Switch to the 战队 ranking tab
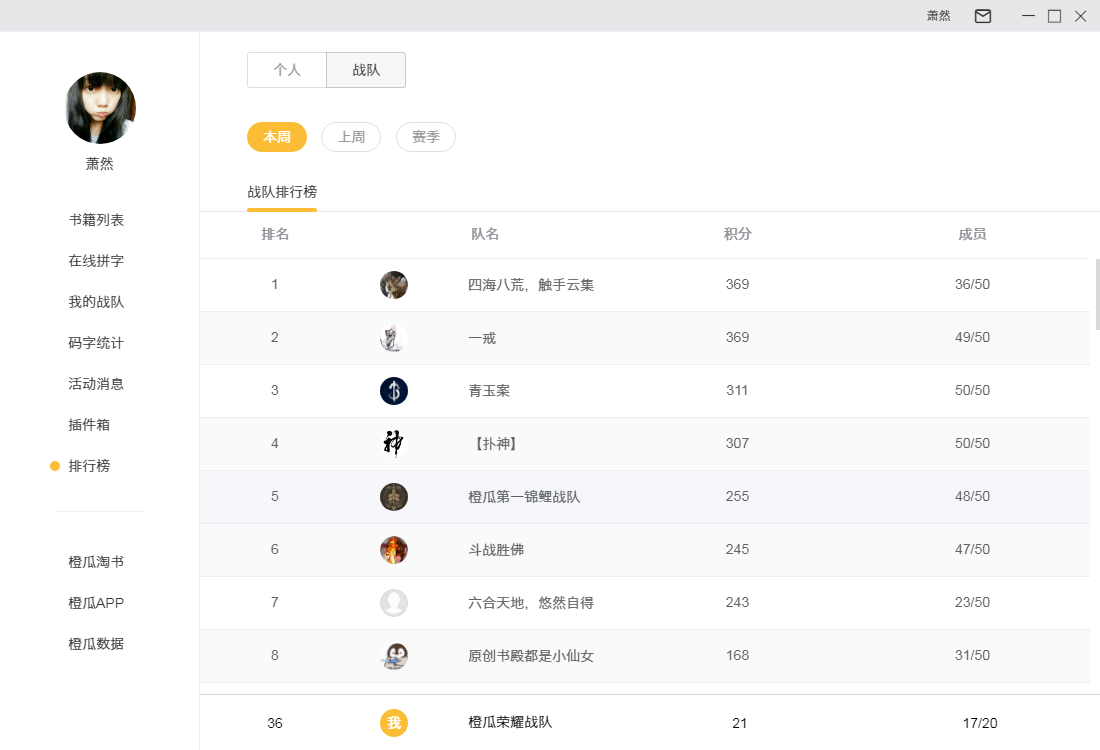The width and height of the screenshot is (1100, 750). (366, 70)
